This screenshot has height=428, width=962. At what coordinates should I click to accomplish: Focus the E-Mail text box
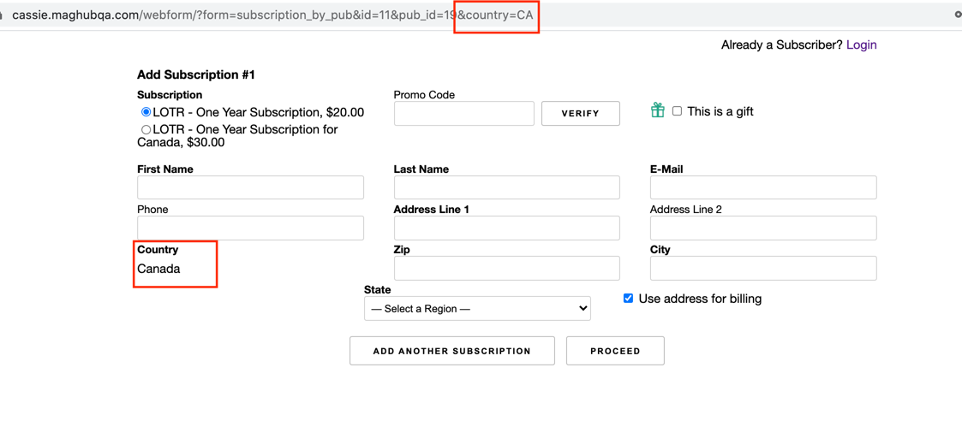763,188
